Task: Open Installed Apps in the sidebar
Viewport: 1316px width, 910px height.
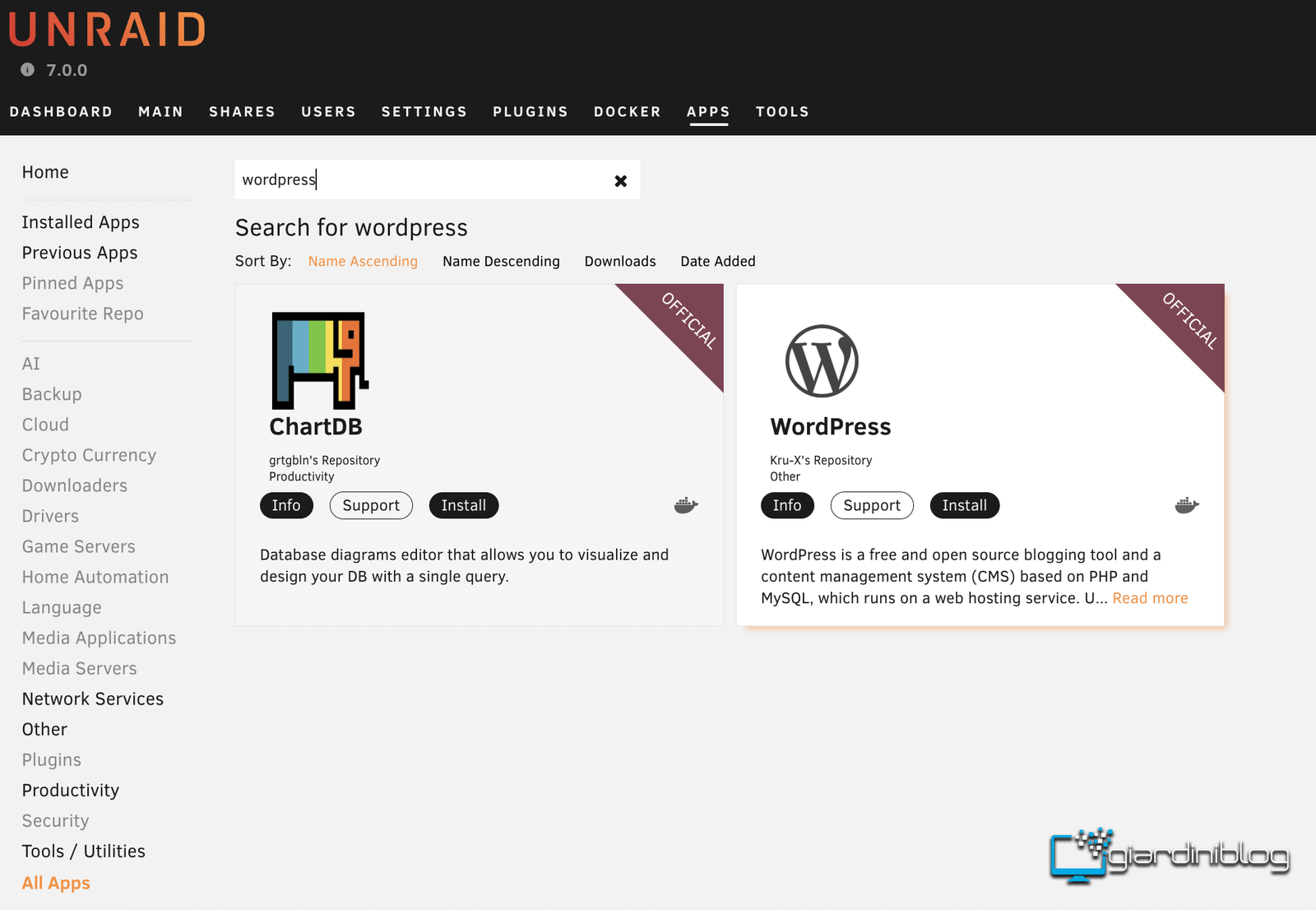Action: click(81, 223)
